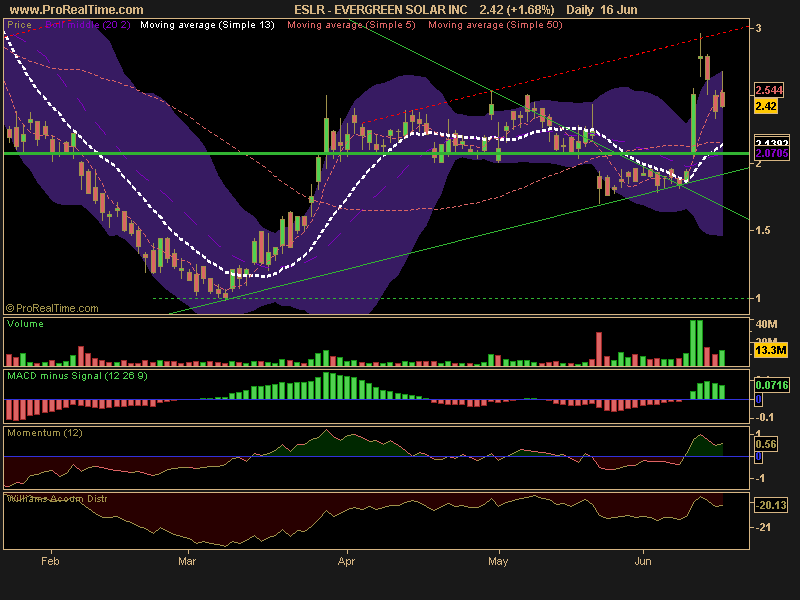Click the Moving average (Simple 5) legend
800x600 pixels.
coord(351,24)
